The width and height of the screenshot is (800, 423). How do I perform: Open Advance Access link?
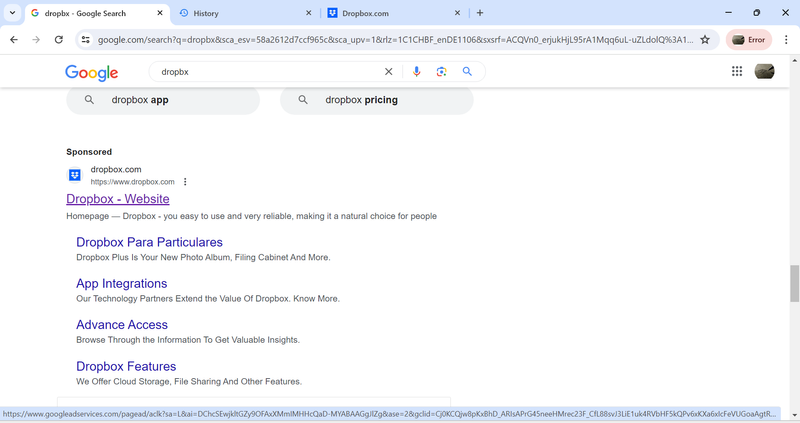tap(122, 325)
